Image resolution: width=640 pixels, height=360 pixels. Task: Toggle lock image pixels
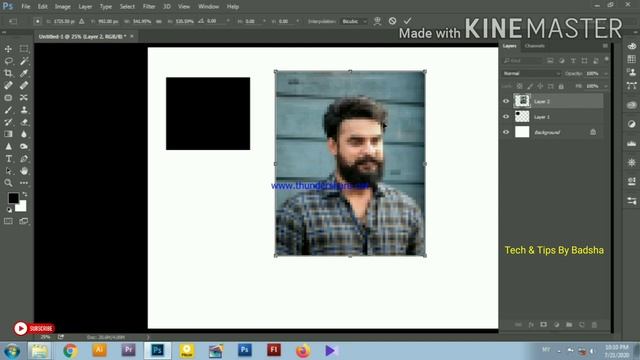click(x=530, y=87)
